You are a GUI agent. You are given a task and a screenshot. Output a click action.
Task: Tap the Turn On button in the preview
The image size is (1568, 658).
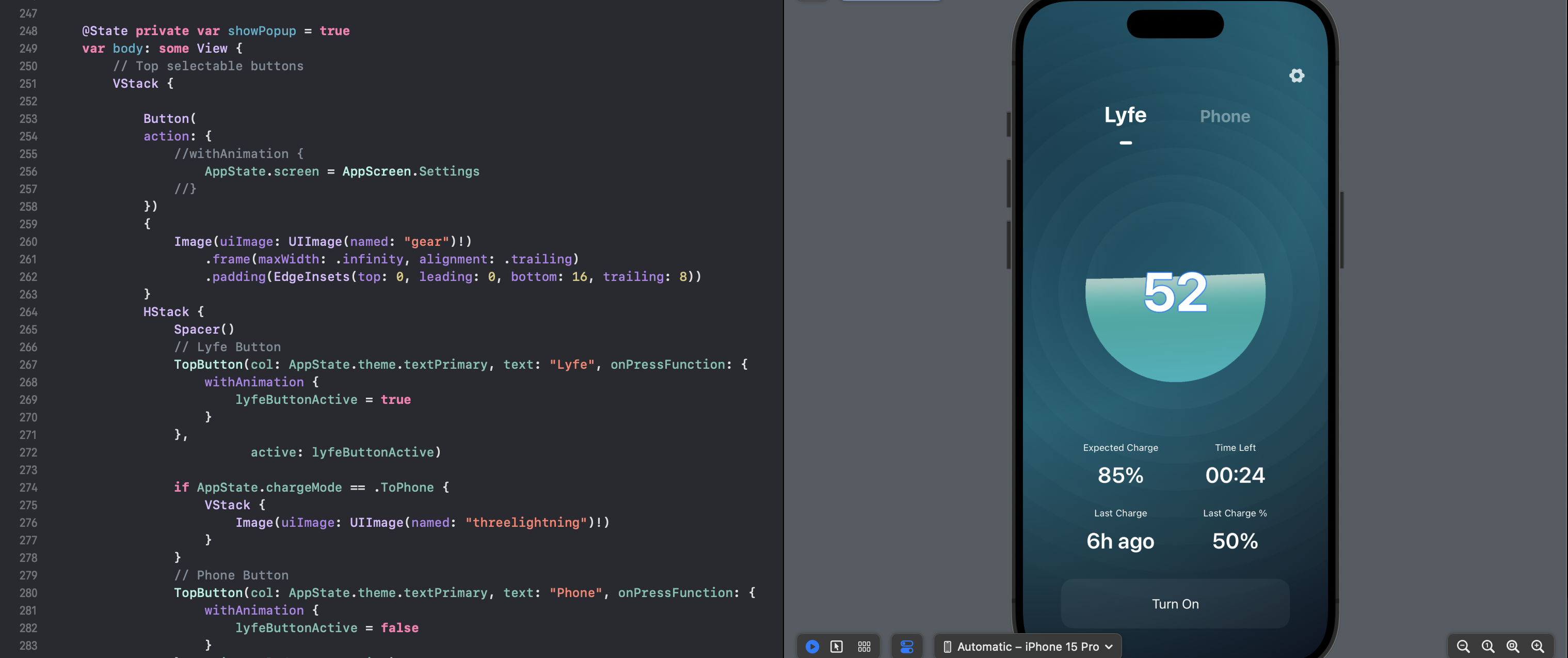click(1175, 604)
